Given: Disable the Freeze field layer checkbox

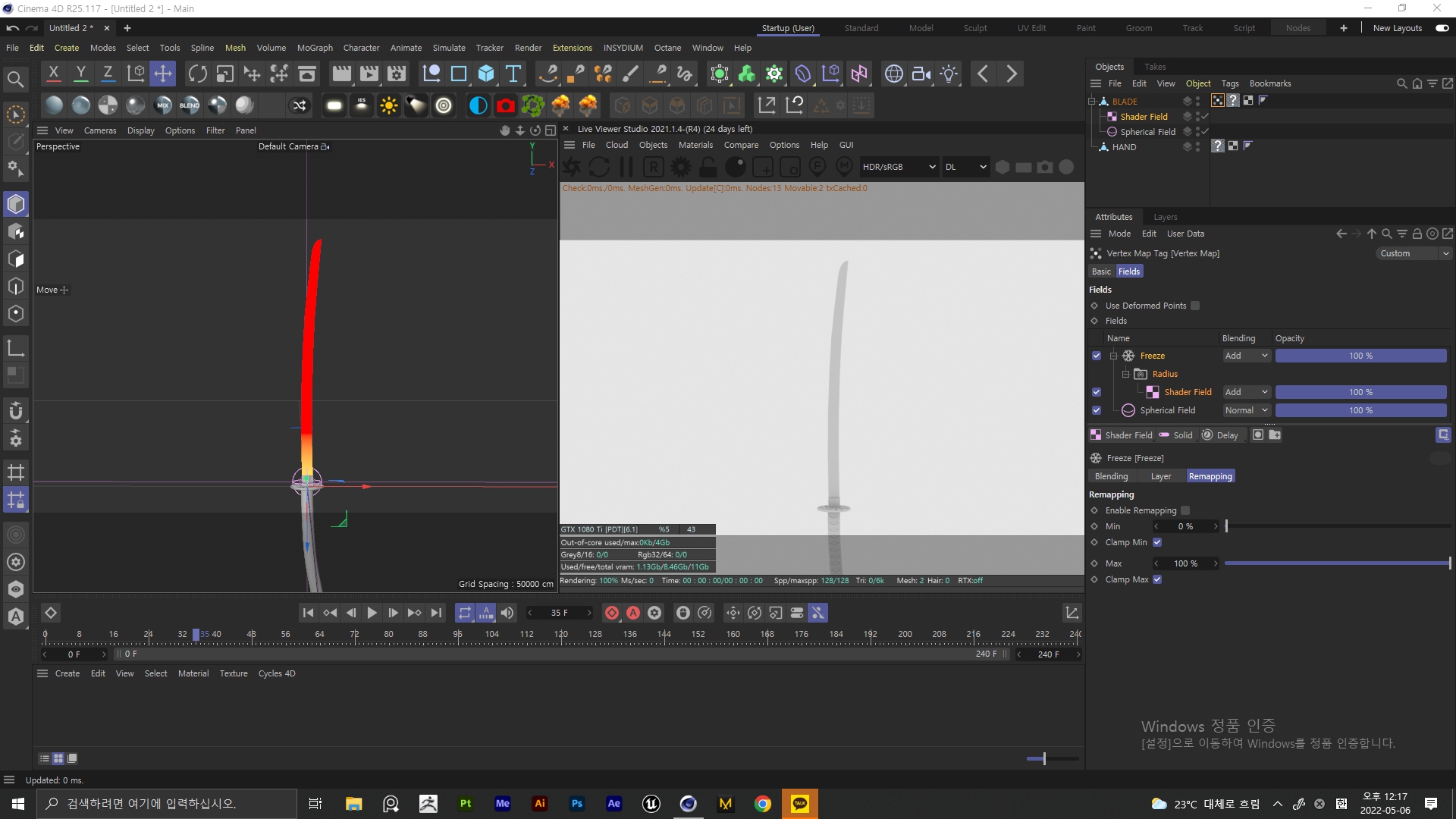Looking at the screenshot, I should (x=1097, y=356).
